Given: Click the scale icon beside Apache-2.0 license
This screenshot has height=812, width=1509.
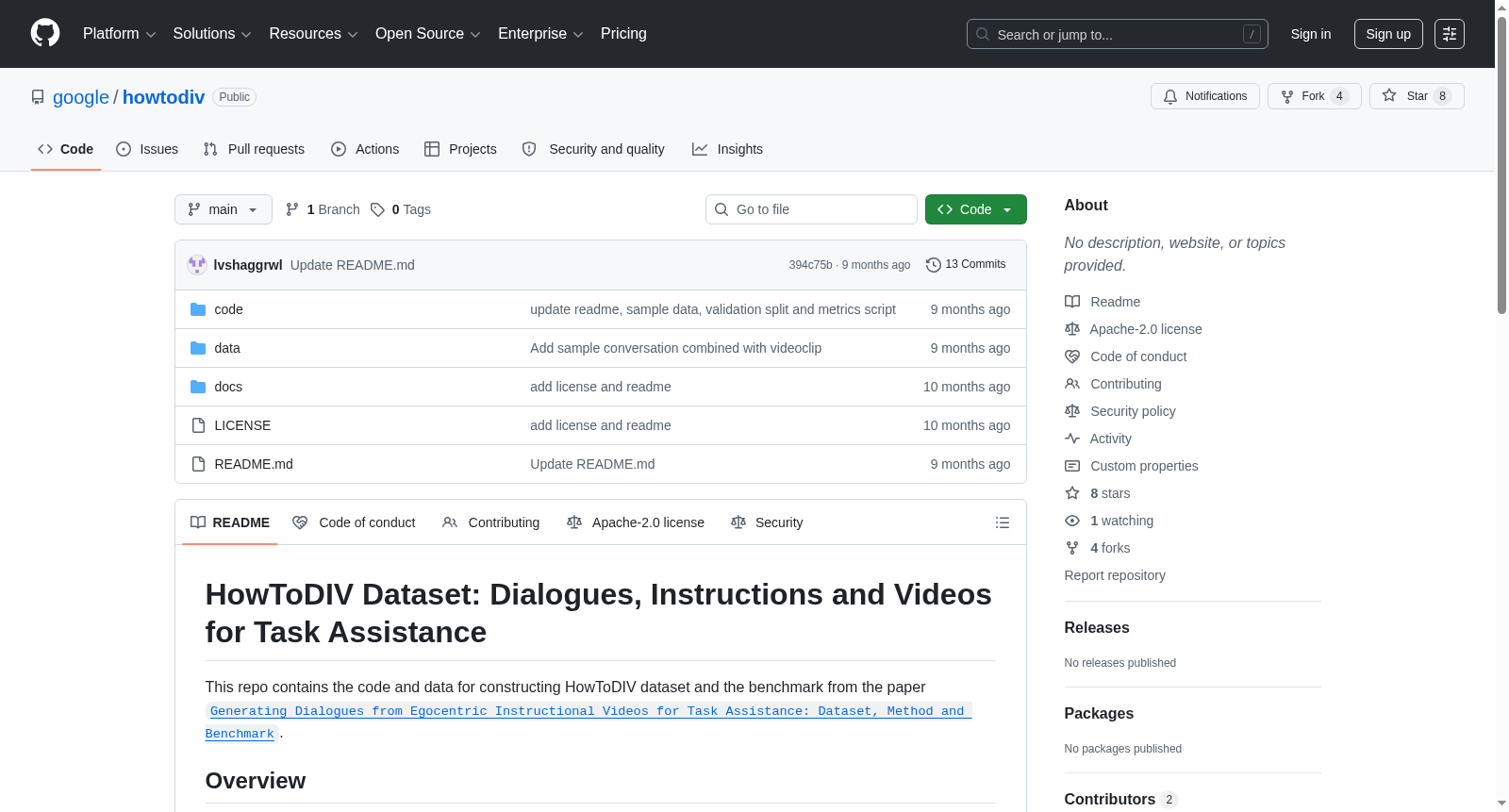Looking at the screenshot, I should (1072, 329).
